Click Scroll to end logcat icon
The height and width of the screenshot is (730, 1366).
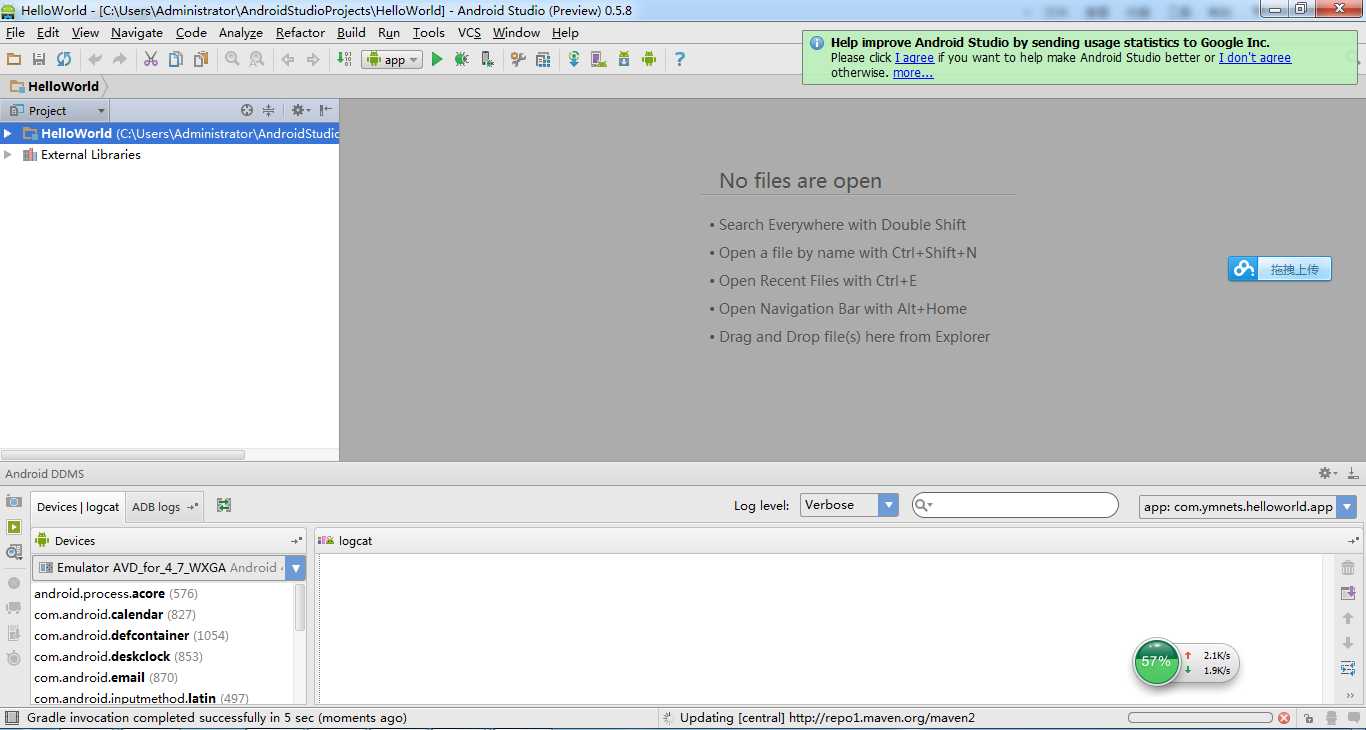tap(1348, 593)
